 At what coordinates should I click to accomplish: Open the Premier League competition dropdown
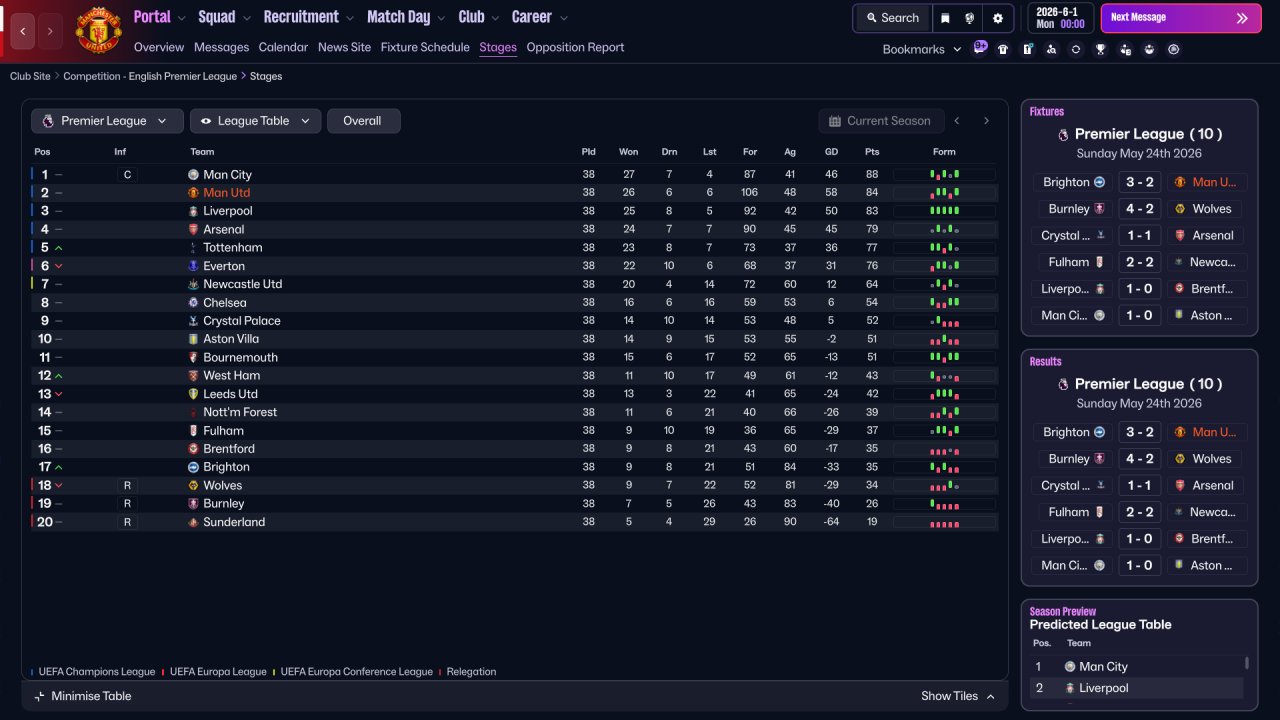[x=107, y=121]
